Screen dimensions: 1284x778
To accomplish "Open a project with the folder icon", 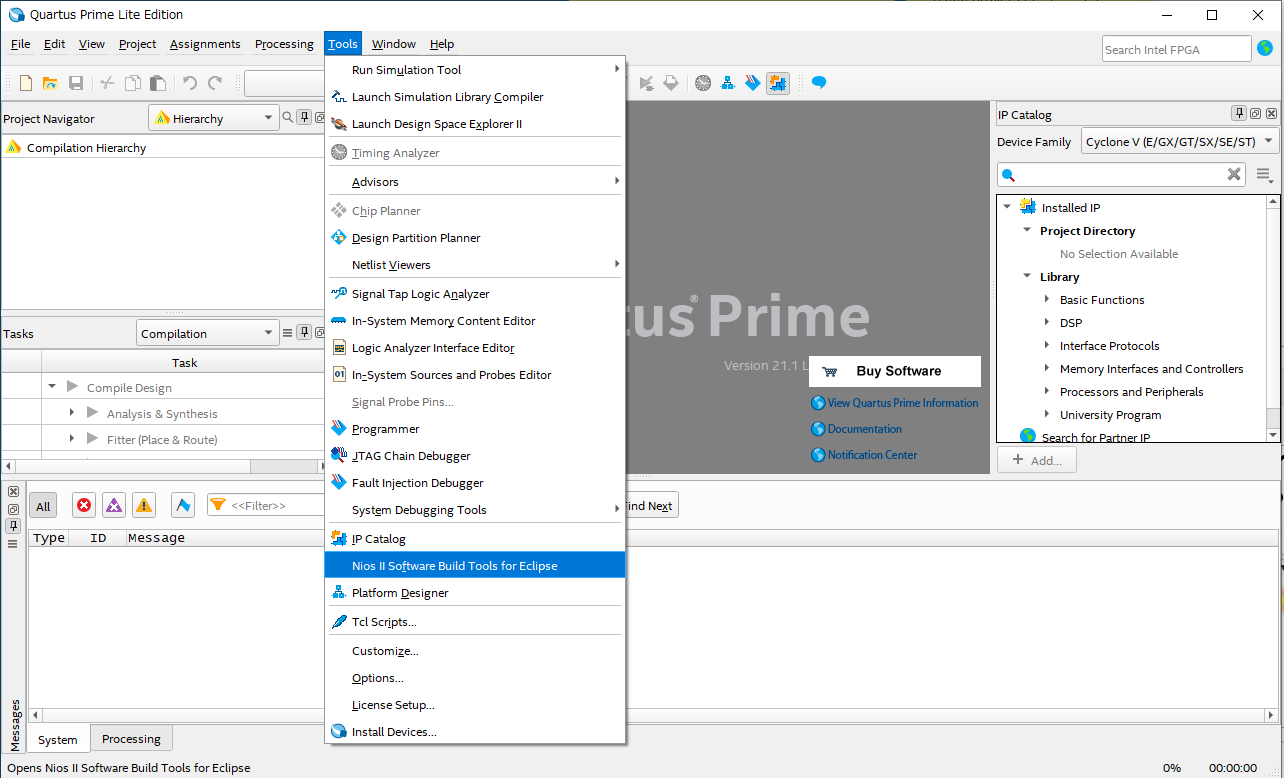I will [50, 83].
